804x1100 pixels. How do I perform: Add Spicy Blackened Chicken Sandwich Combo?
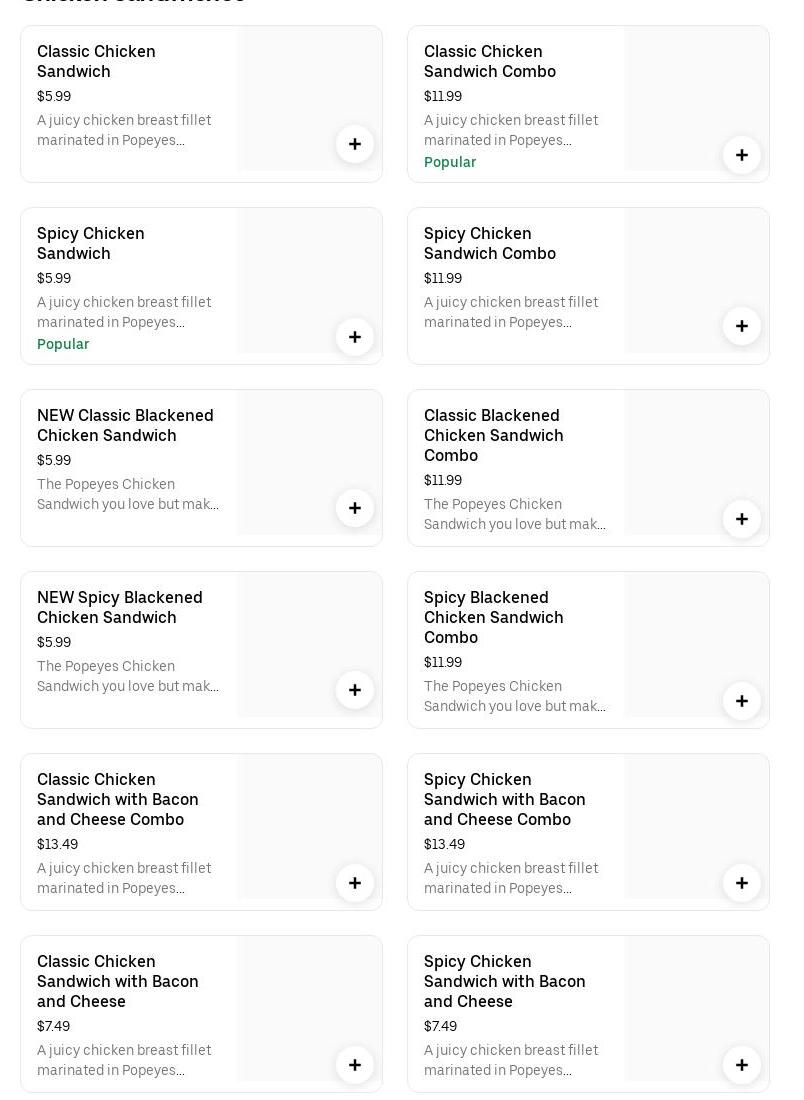point(742,701)
